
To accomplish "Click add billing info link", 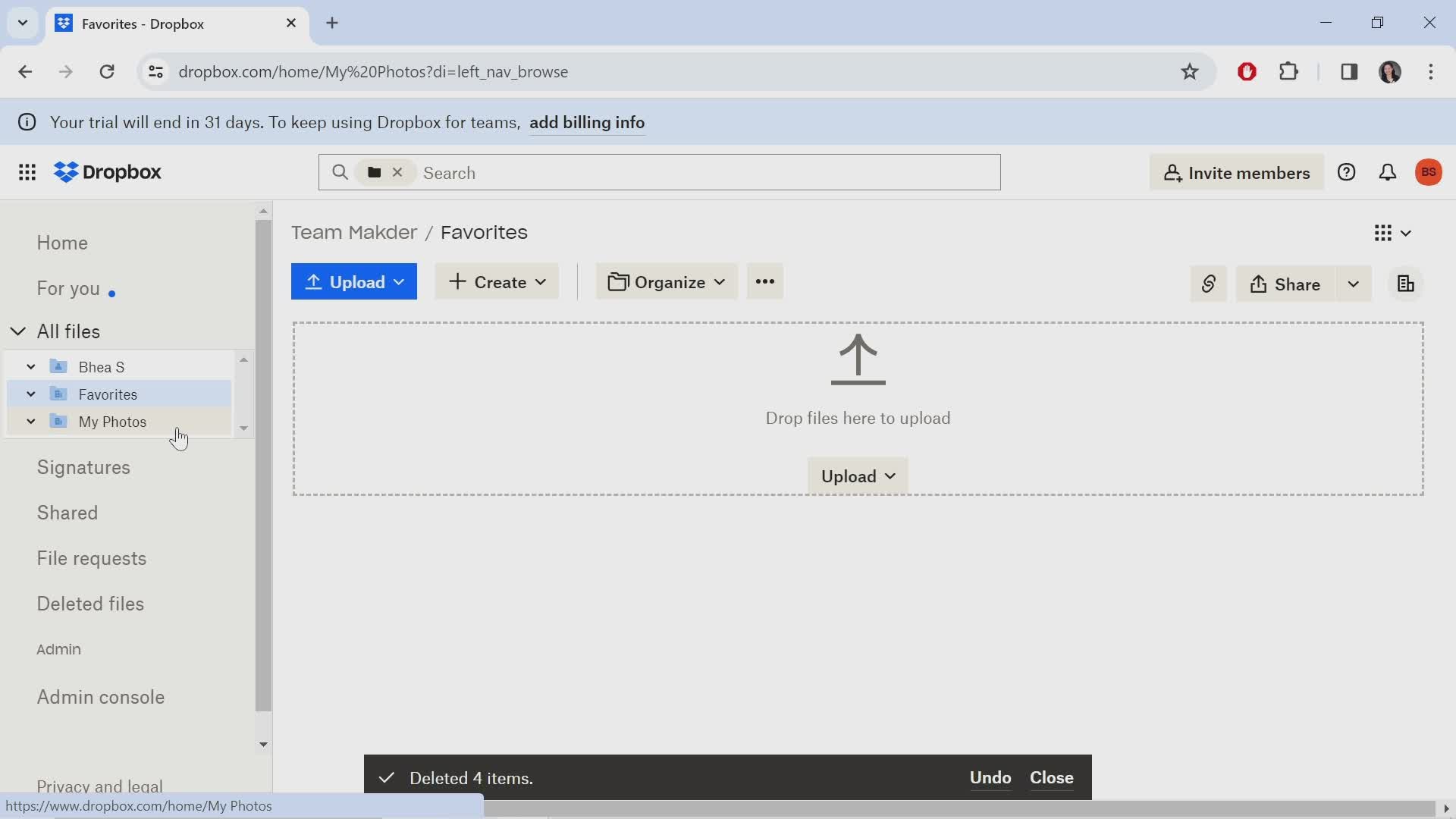I will (588, 122).
